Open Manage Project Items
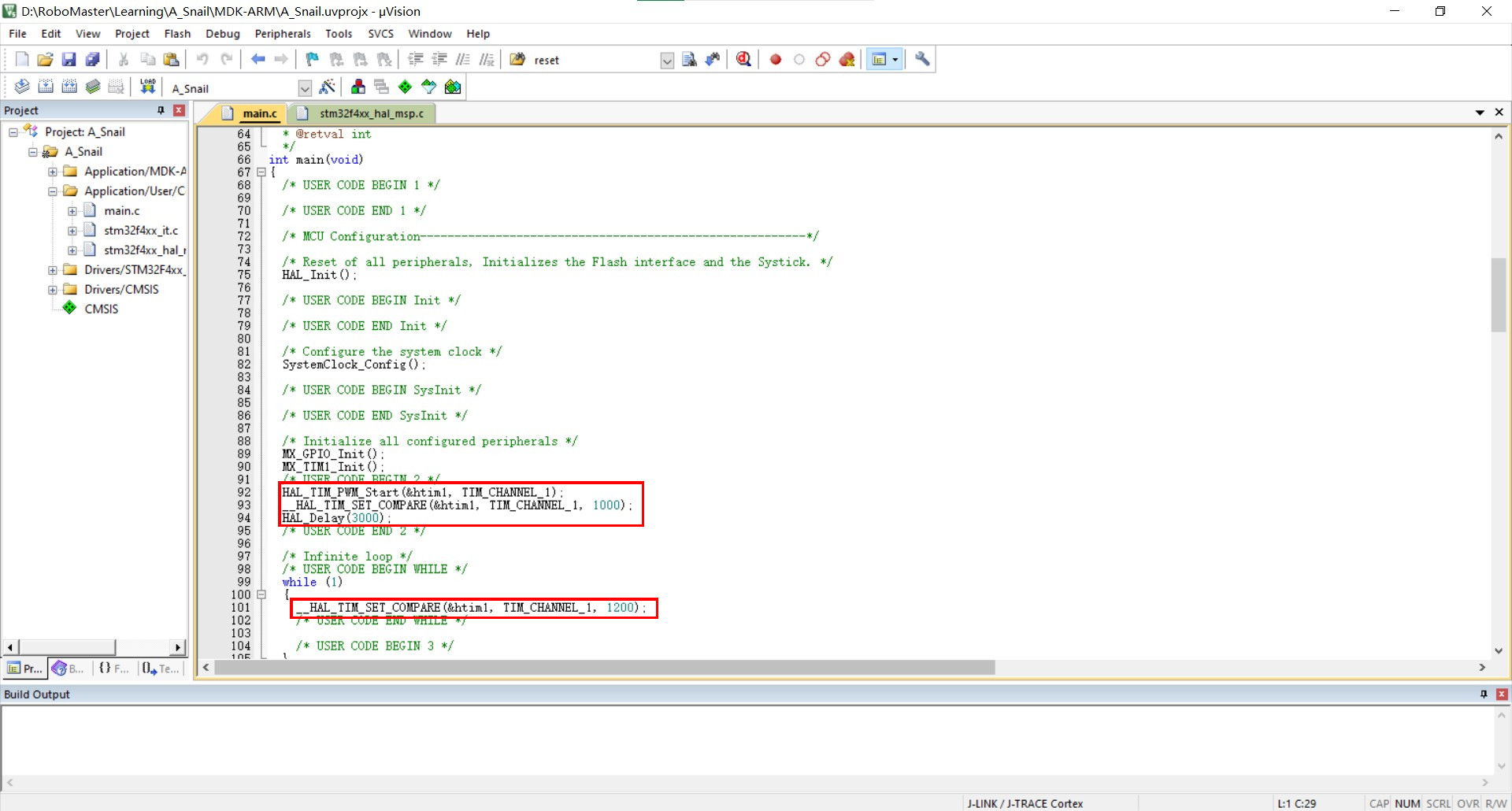 (x=358, y=87)
